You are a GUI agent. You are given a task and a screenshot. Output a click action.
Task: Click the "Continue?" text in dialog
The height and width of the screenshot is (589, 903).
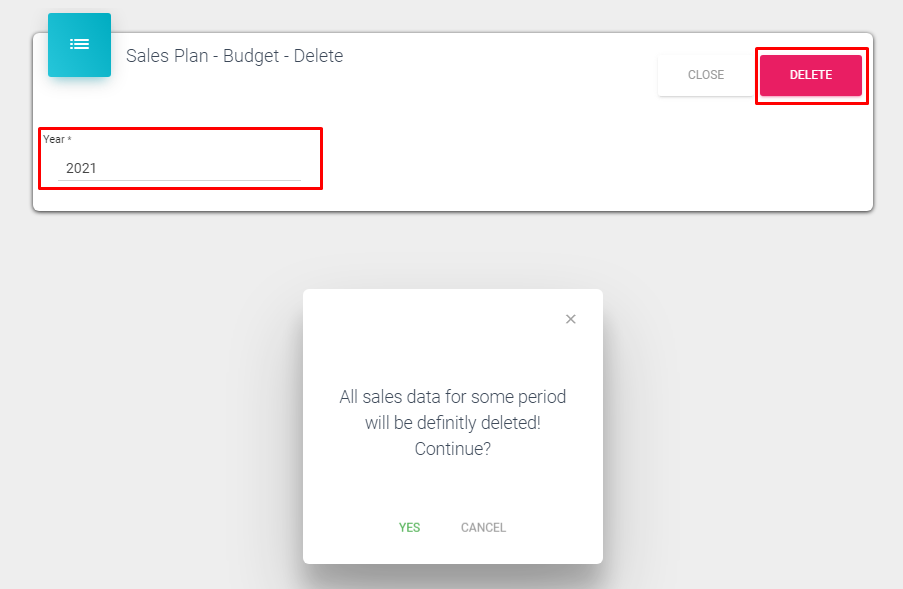[452, 449]
